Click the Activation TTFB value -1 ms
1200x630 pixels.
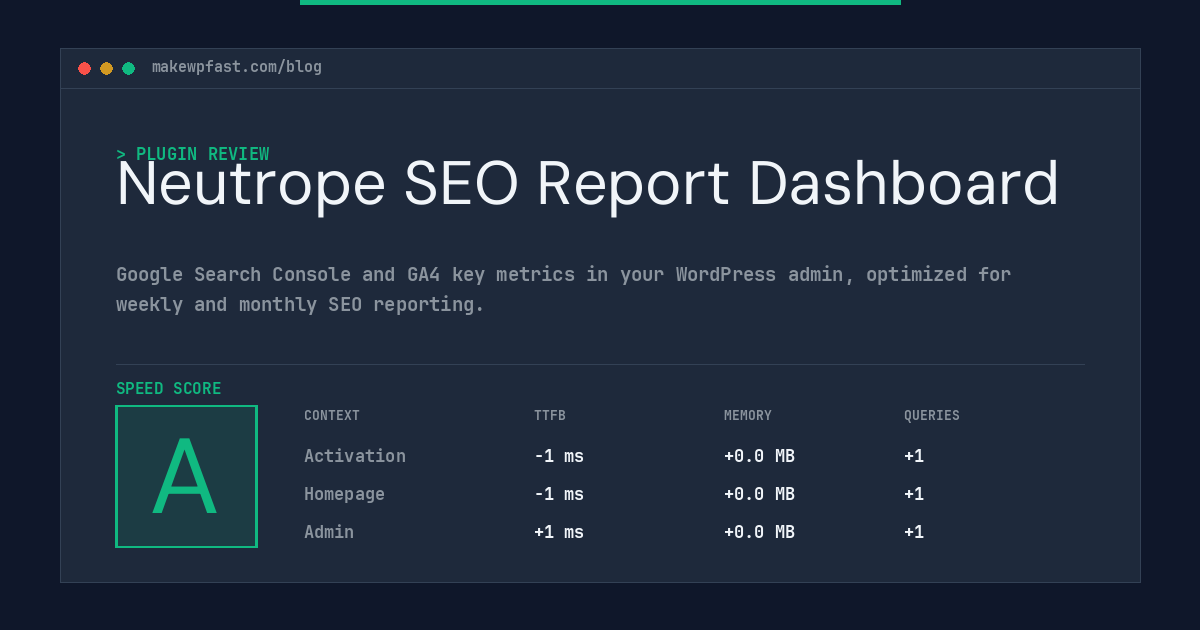tap(559, 456)
